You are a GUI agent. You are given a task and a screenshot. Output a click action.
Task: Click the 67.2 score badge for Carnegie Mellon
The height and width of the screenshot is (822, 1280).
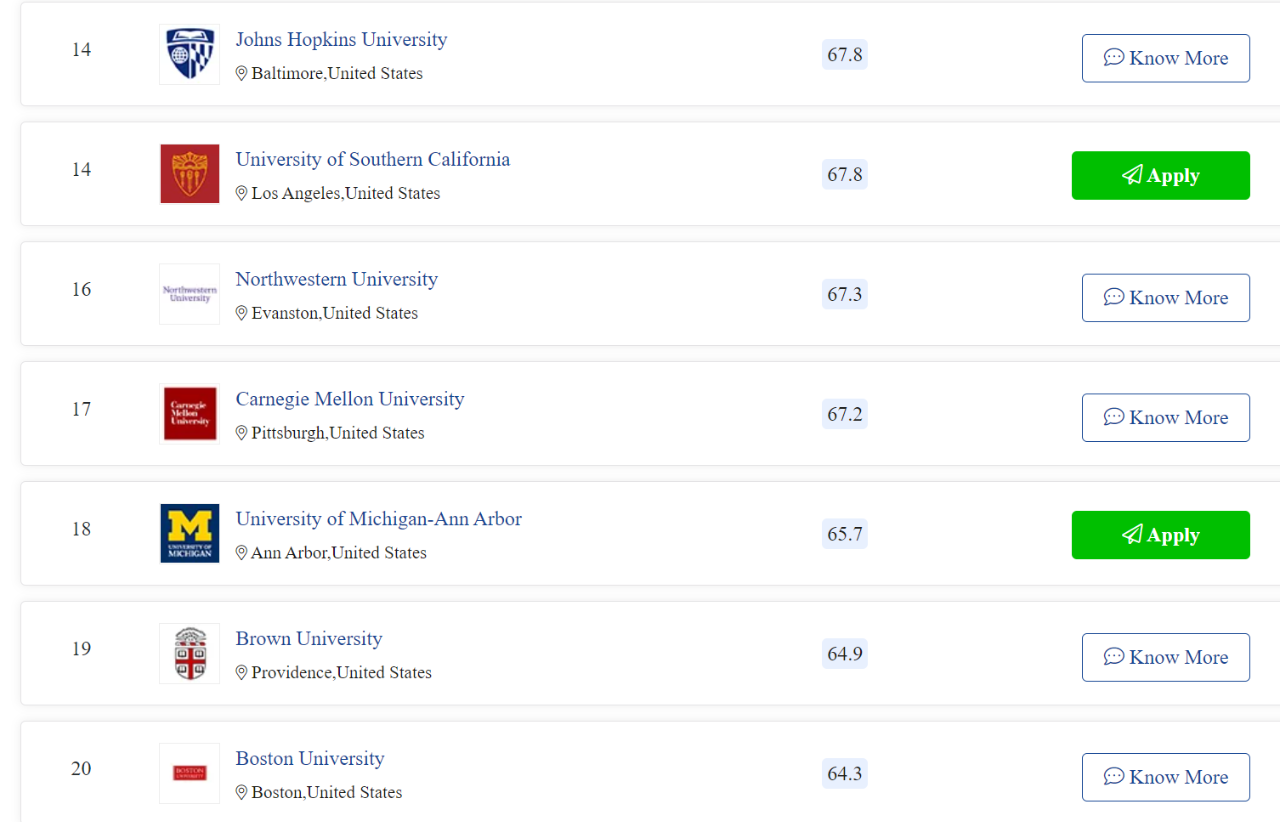coord(844,414)
